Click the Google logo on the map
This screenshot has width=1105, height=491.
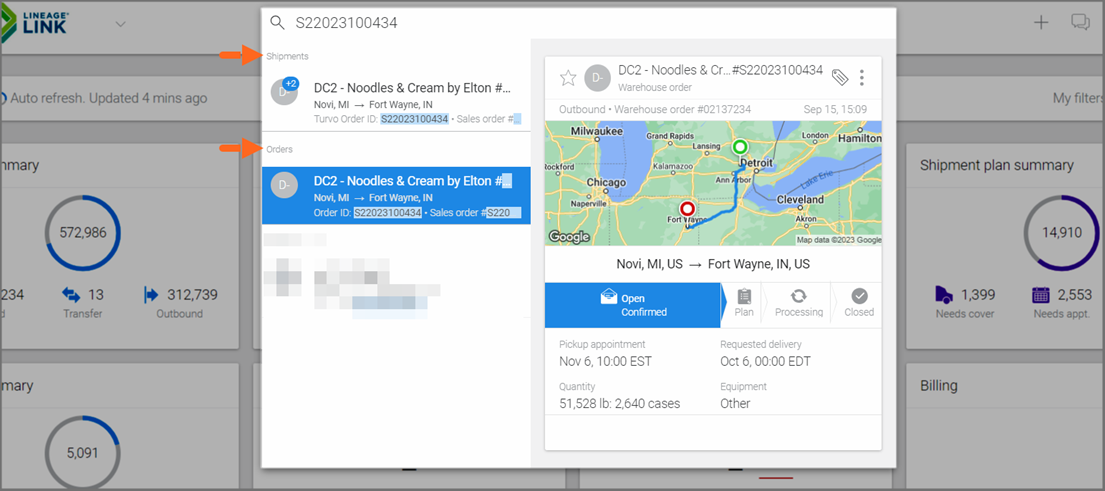pyautogui.click(x=569, y=237)
